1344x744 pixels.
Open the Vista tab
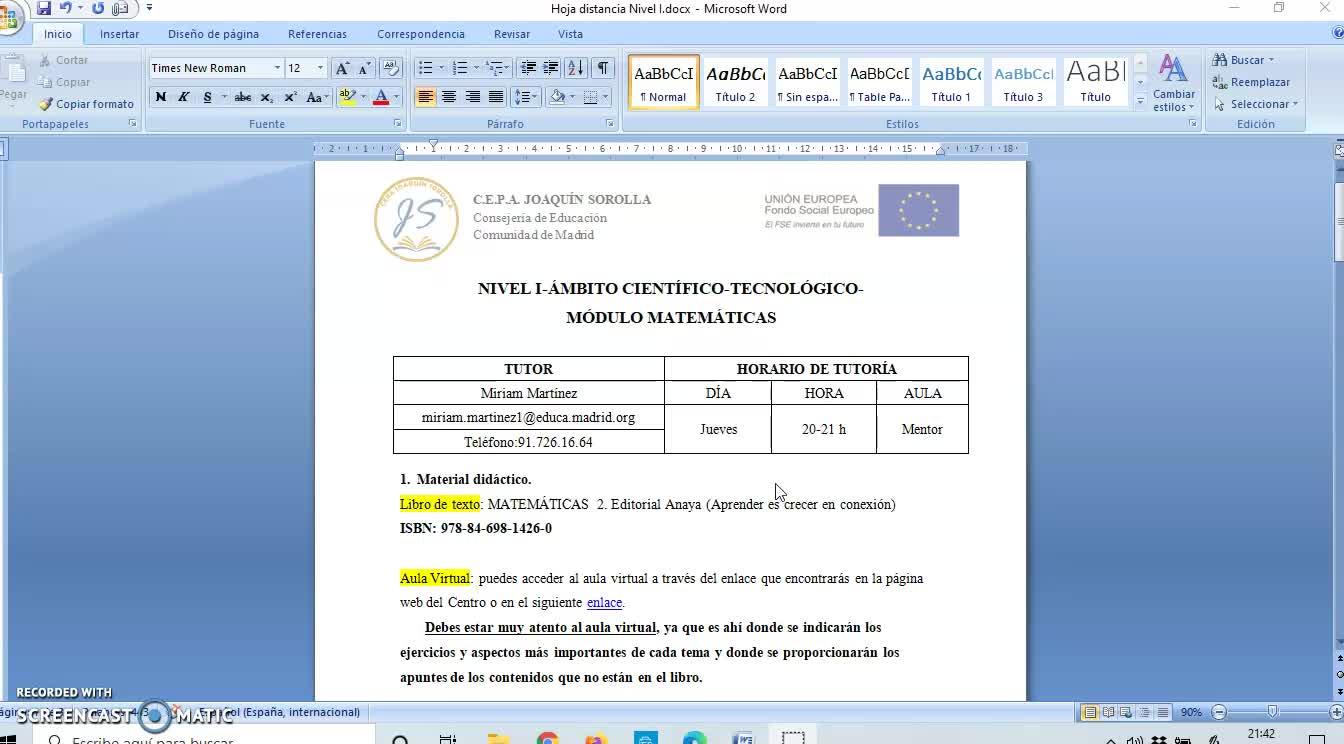coord(570,34)
